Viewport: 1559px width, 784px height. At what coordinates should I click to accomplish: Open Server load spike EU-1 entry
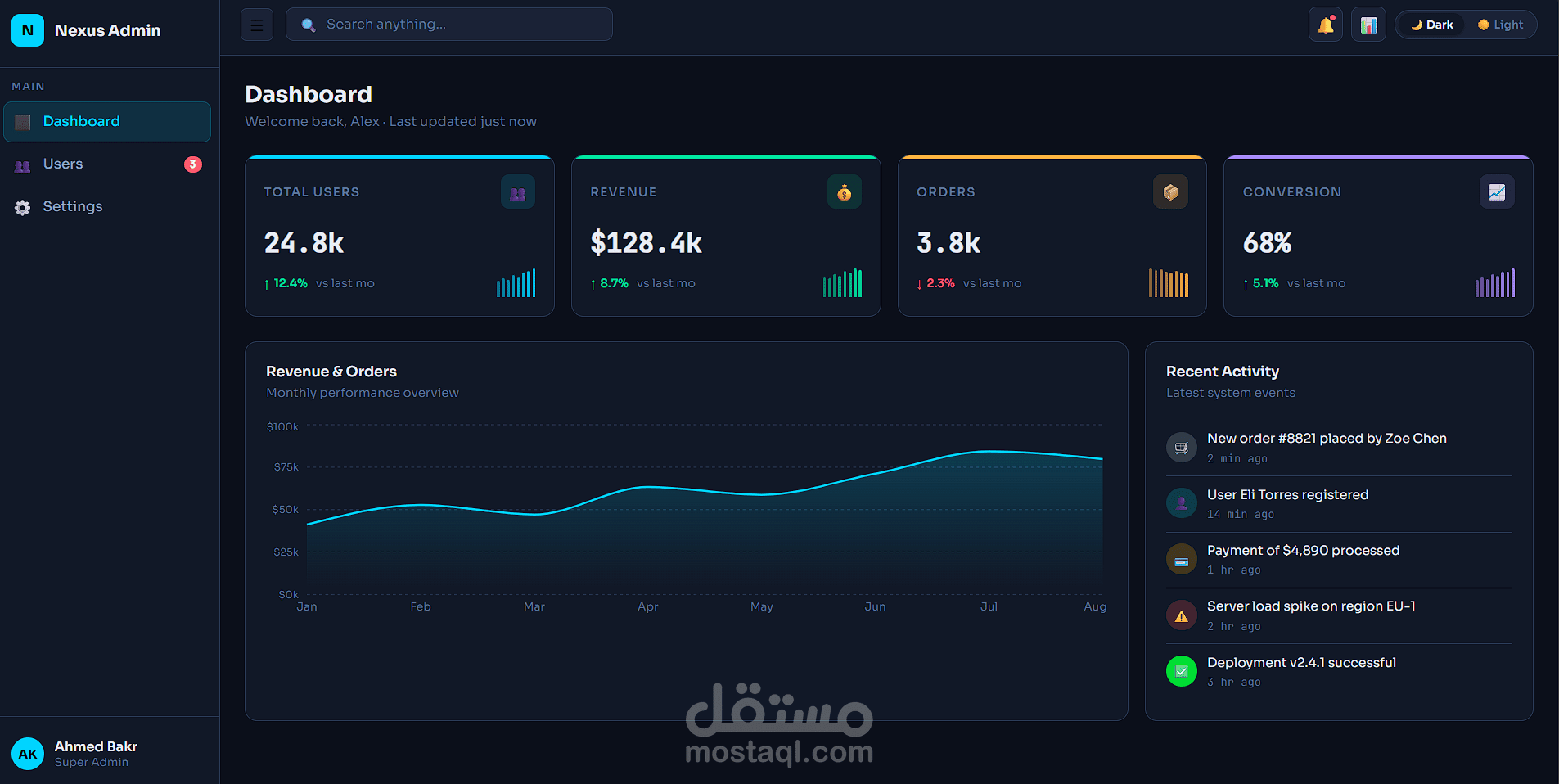pos(1339,615)
